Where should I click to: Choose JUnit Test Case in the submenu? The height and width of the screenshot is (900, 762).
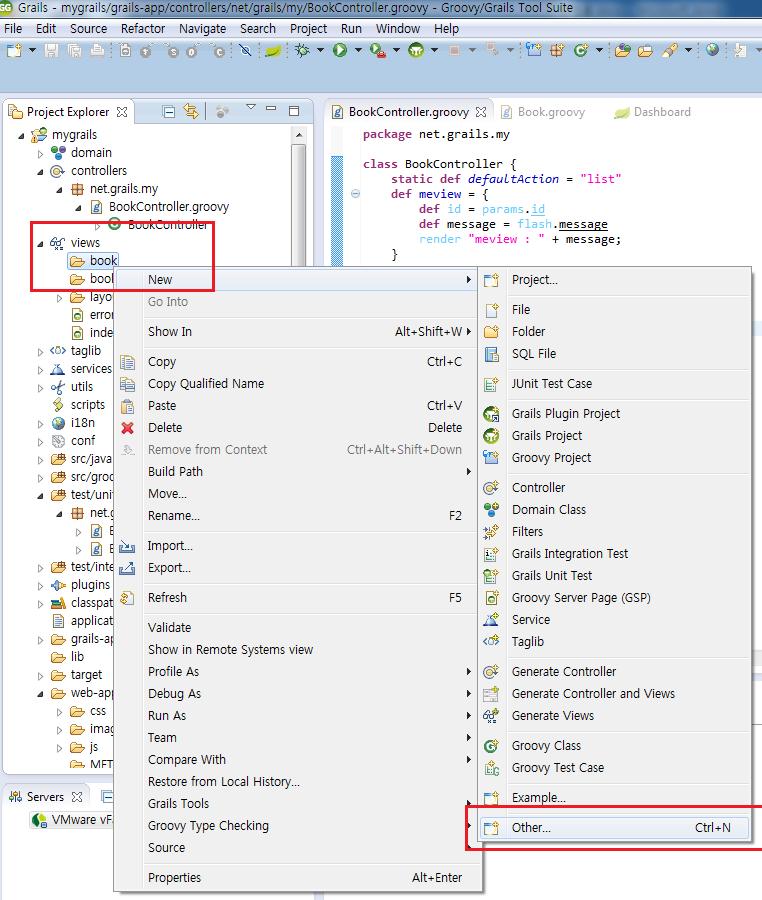coord(615,383)
